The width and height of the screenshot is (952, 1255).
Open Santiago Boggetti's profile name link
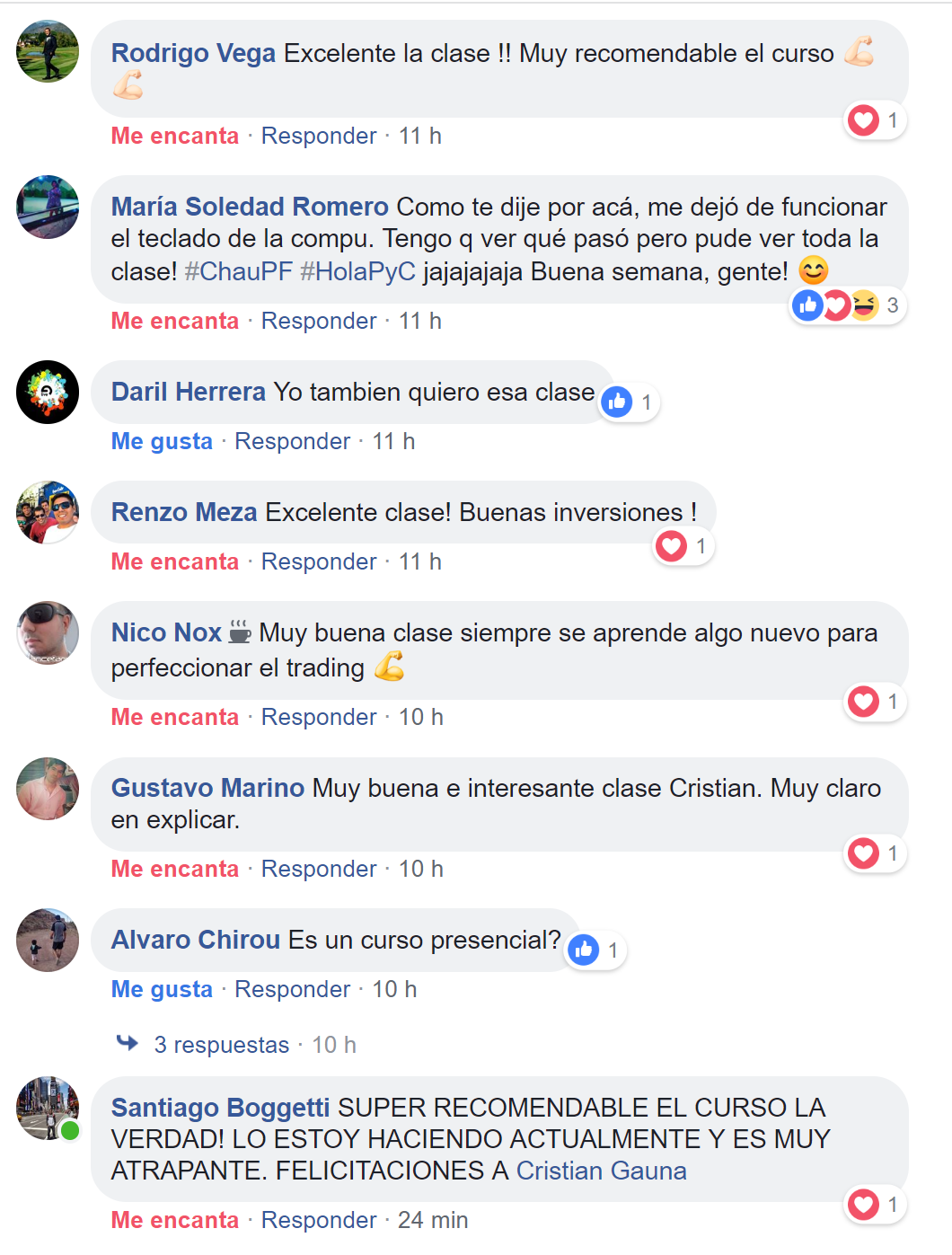pyautogui.click(x=220, y=1108)
